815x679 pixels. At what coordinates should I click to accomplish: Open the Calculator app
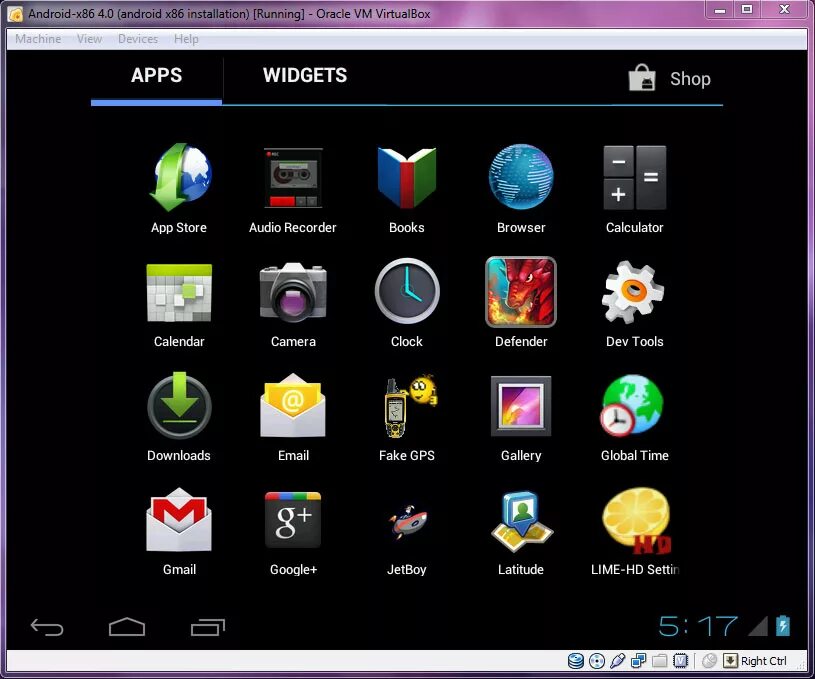coord(635,178)
